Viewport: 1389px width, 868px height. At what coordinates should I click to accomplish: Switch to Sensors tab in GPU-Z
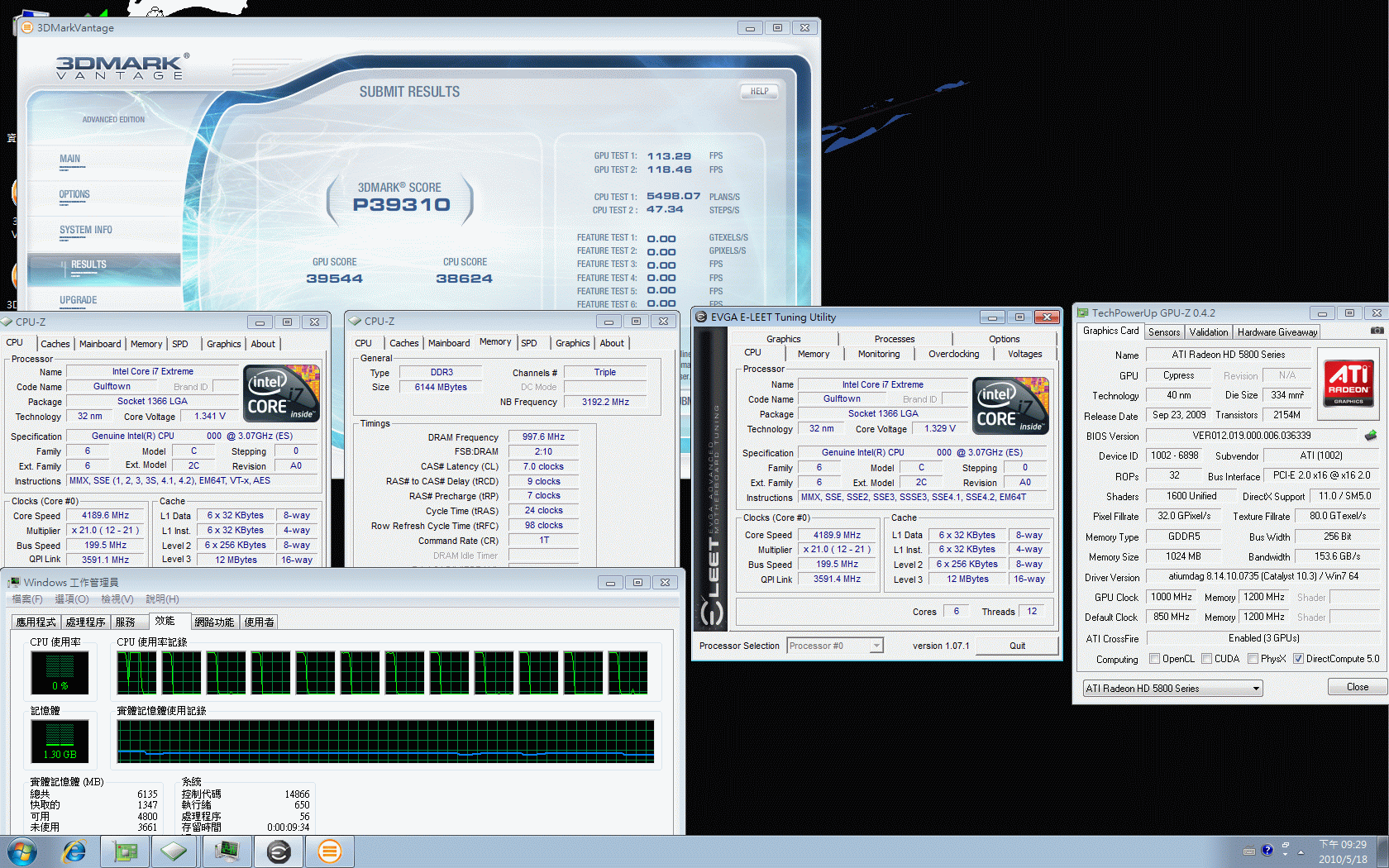[1164, 332]
